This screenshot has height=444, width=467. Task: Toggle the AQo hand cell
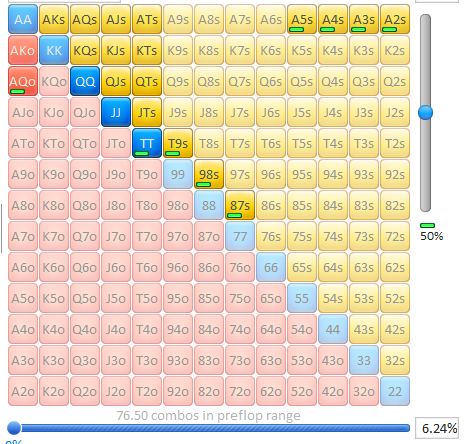click(23, 81)
